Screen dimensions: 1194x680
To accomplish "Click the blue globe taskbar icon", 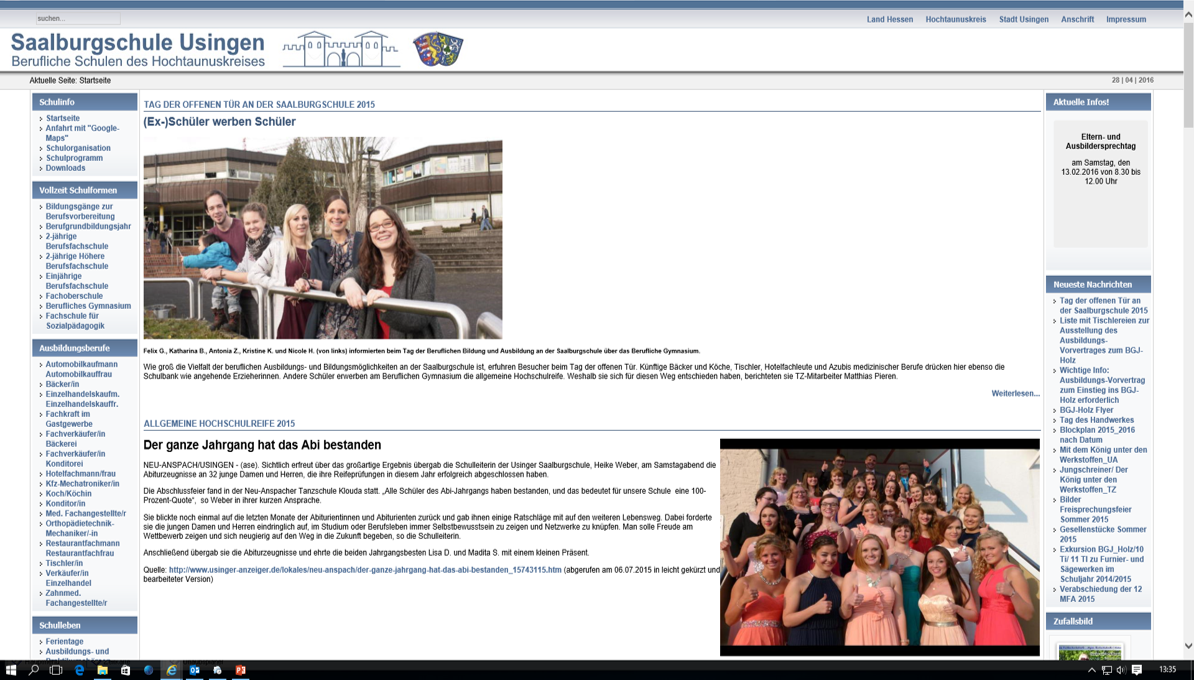I will coord(148,670).
